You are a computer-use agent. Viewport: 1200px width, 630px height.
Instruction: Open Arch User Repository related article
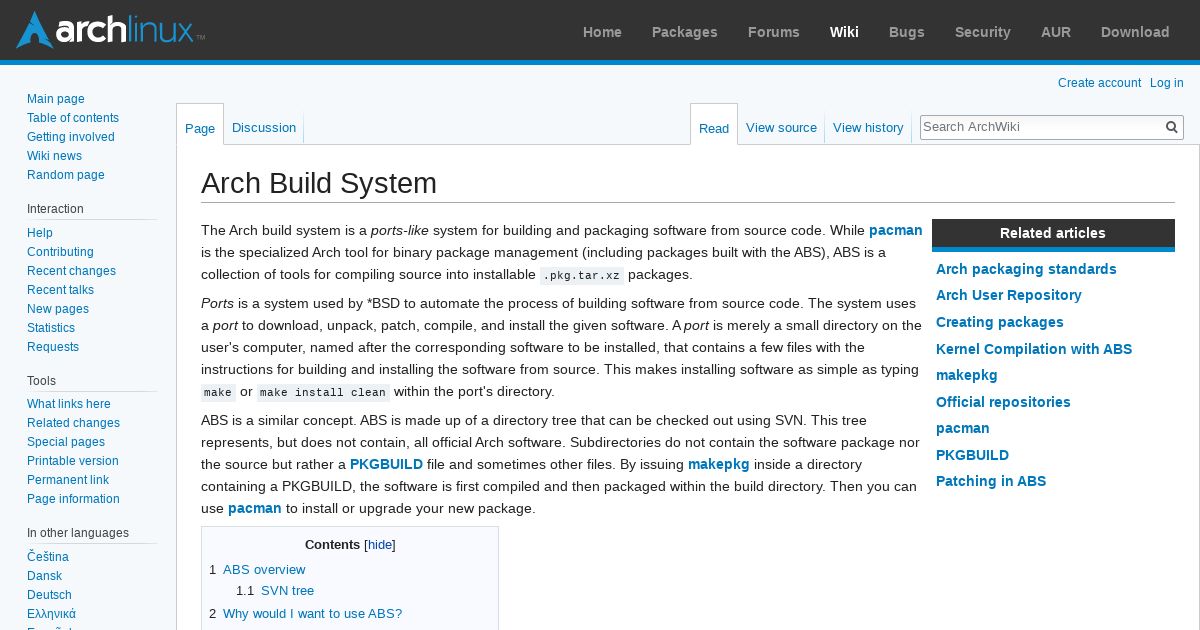1009,295
